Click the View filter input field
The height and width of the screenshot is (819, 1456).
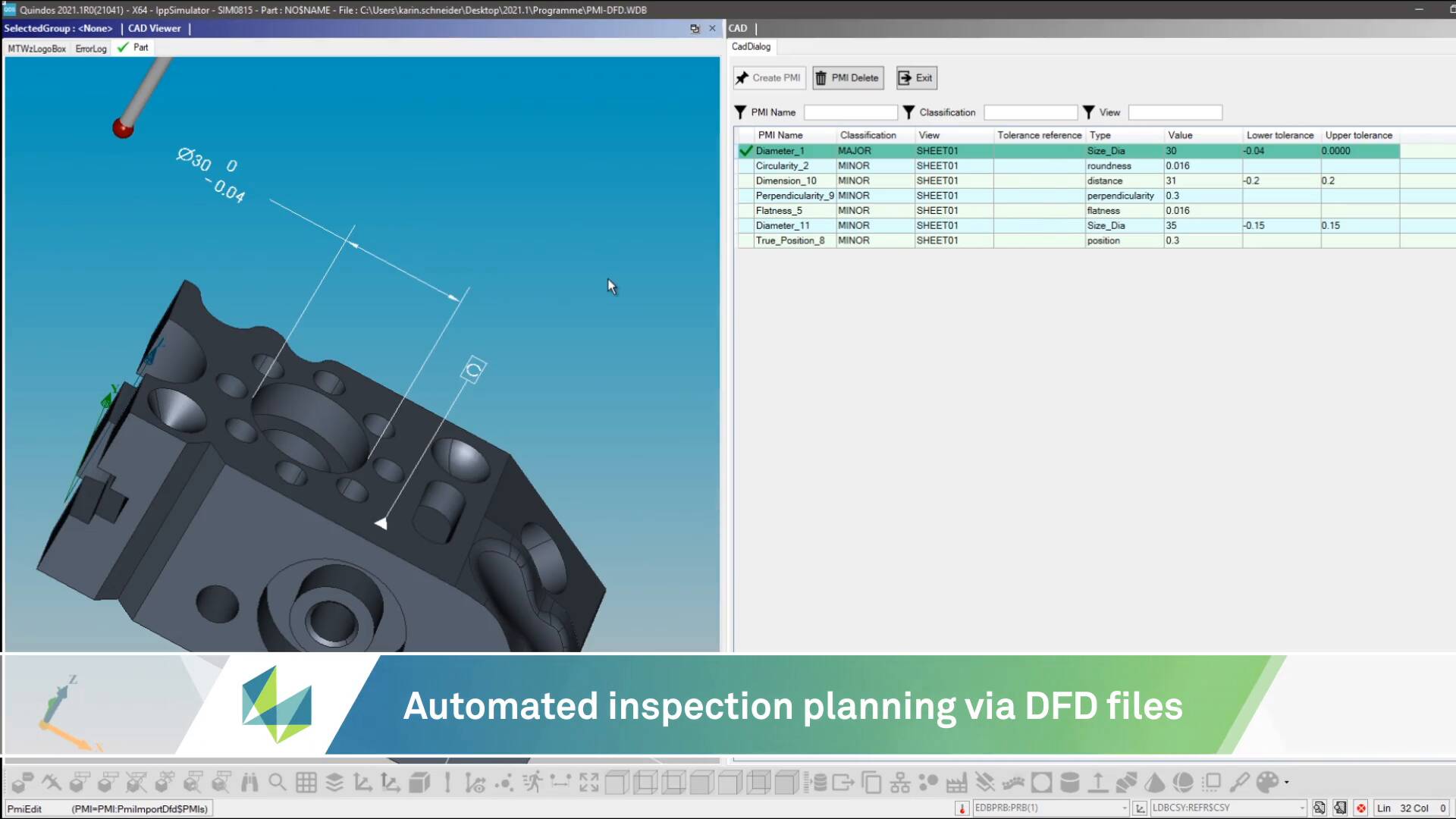coord(1175,112)
